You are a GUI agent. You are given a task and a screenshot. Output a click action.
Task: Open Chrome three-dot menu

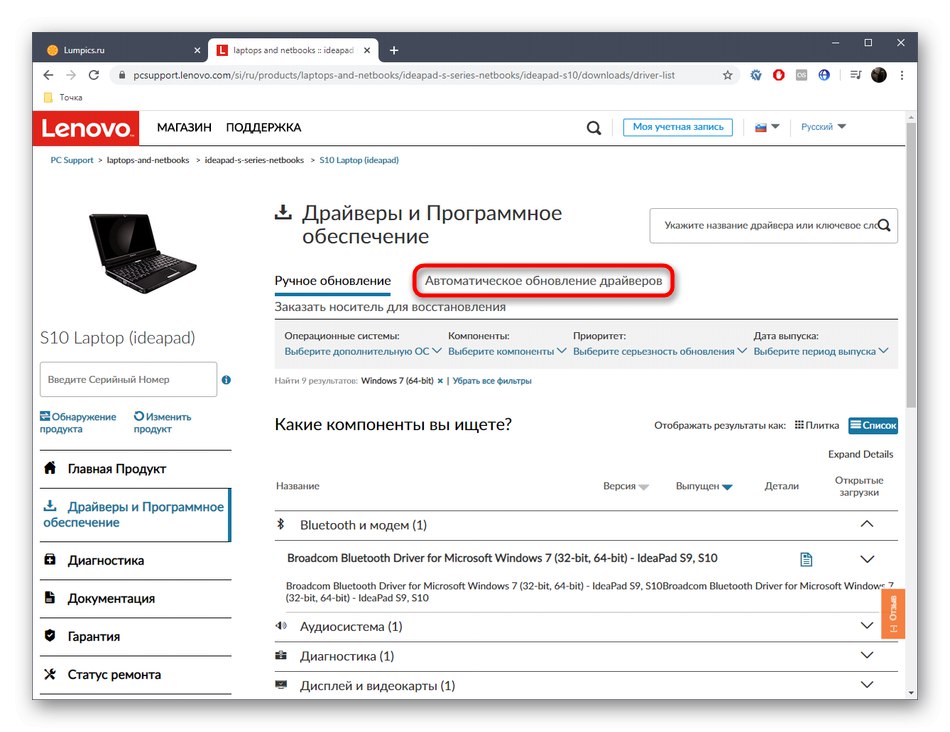[x=902, y=75]
